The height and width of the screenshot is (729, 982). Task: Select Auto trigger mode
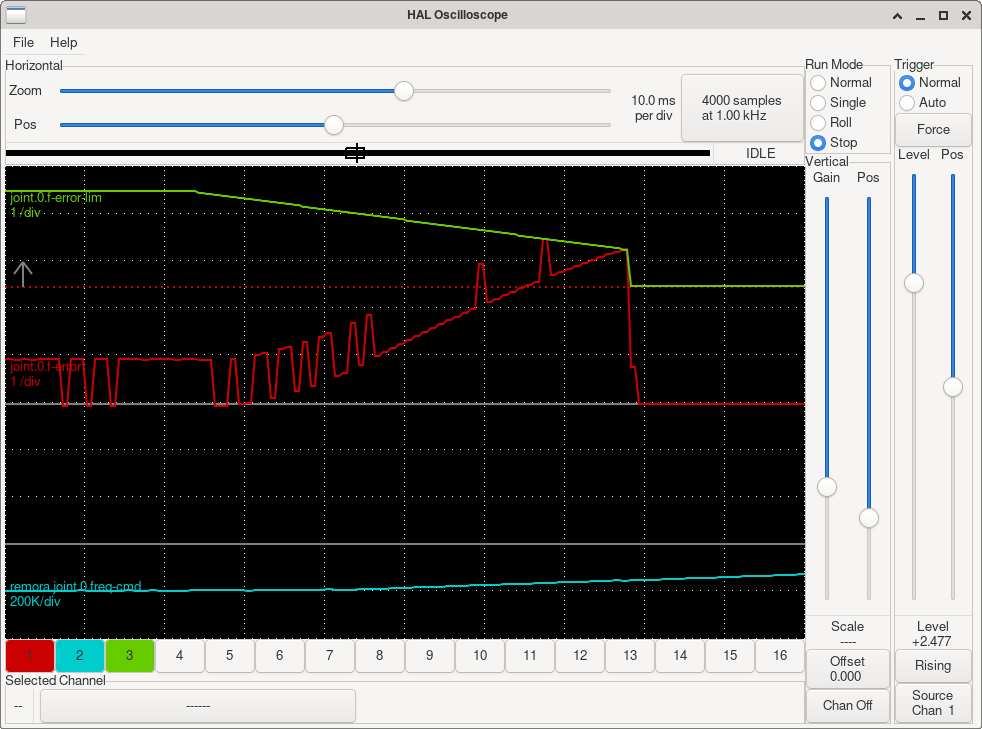coord(923,103)
